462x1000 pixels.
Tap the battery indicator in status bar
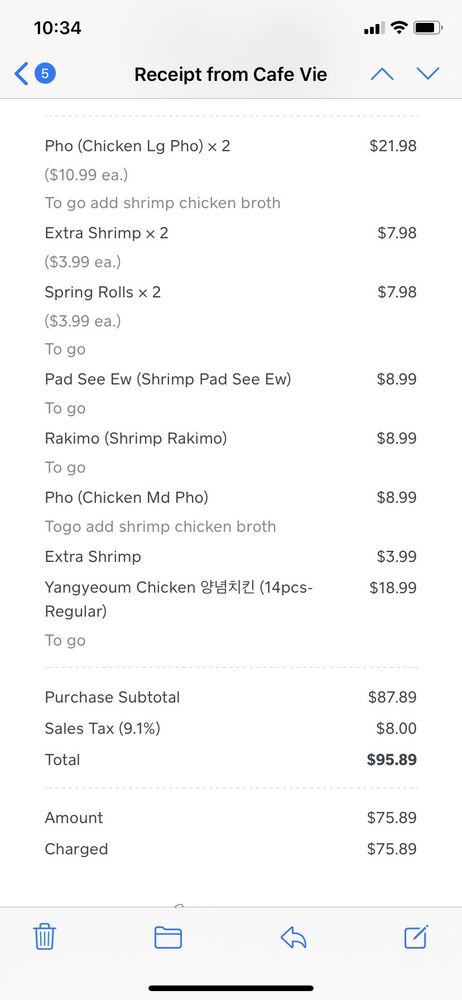[x=428, y=27]
